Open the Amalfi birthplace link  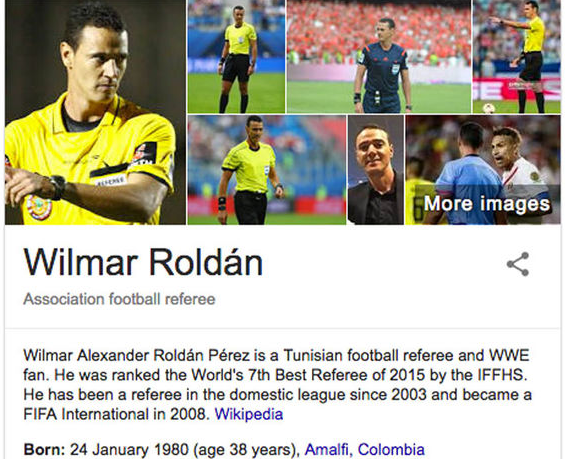[x=327, y=450]
